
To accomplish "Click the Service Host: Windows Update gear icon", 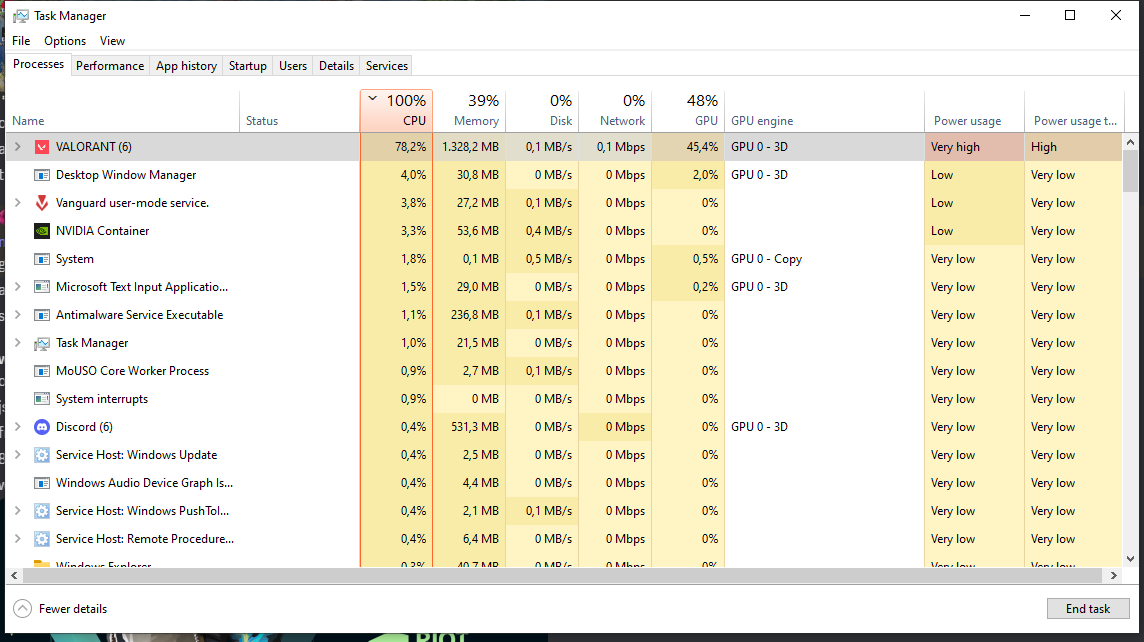I will pos(42,455).
